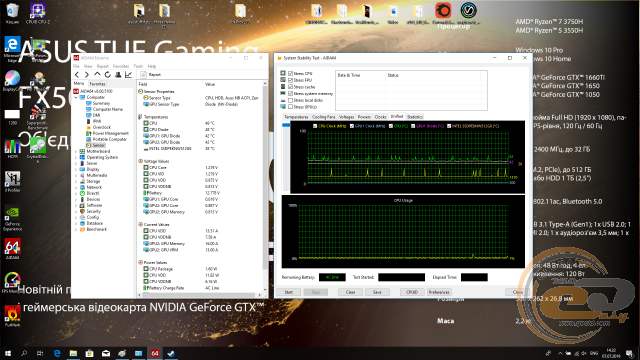This screenshot has height=360, width=640.
Task: Switch to the Temperatures tab
Action: click(296, 117)
